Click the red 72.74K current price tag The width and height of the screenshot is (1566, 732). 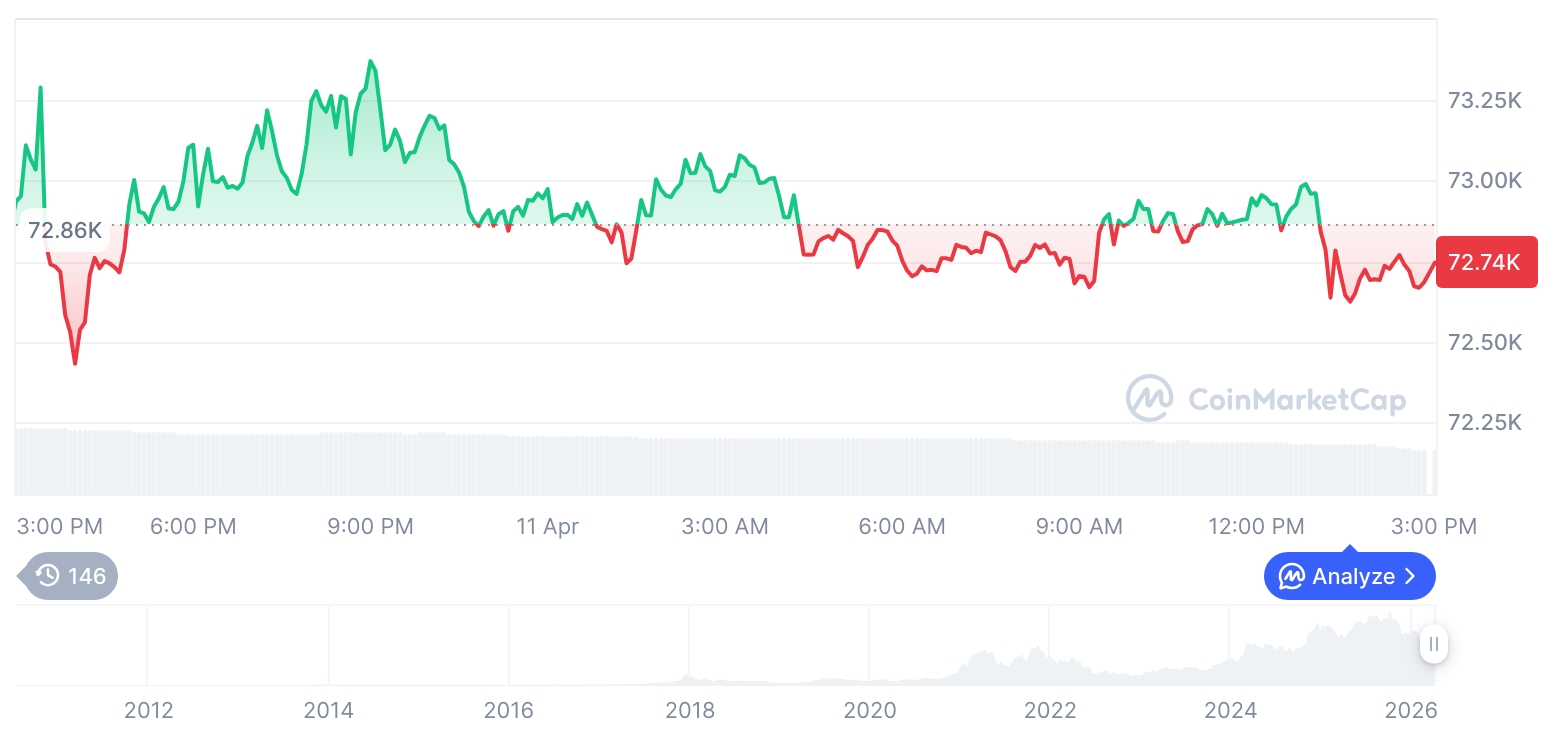pyautogui.click(x=1485, y=263)
